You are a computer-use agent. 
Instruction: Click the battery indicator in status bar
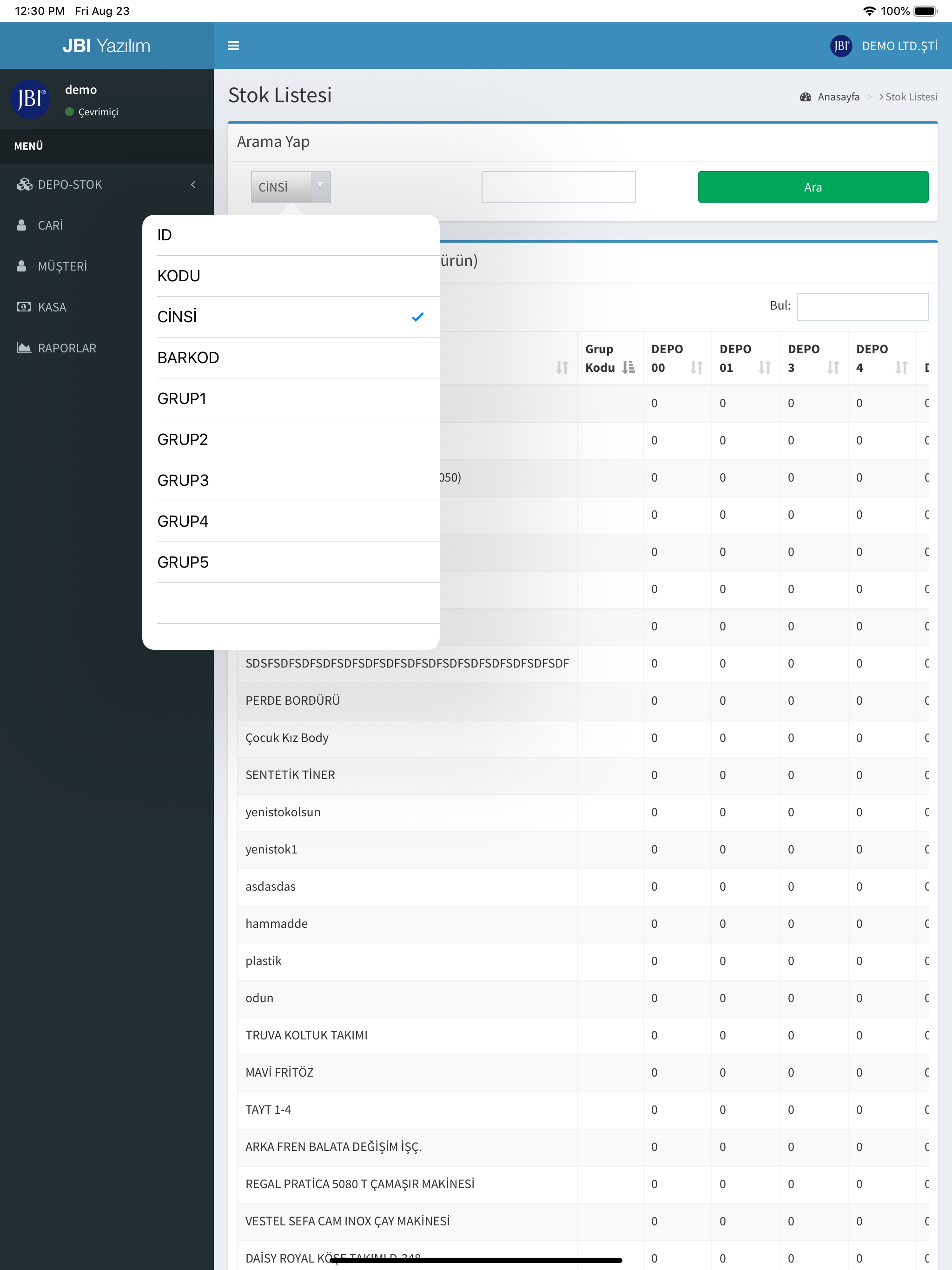click(x=925, y=11)
